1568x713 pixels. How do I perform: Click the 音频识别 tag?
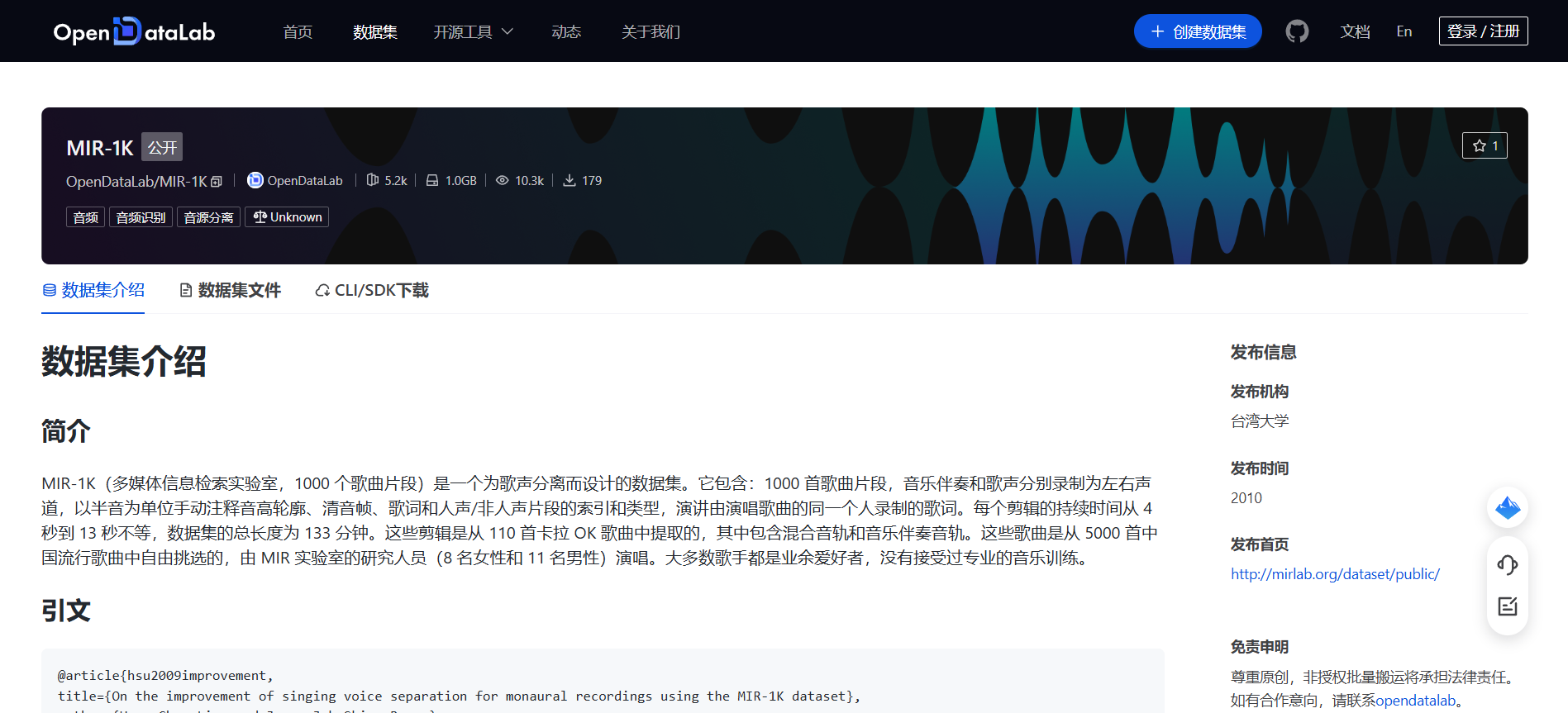coord(141,217)
